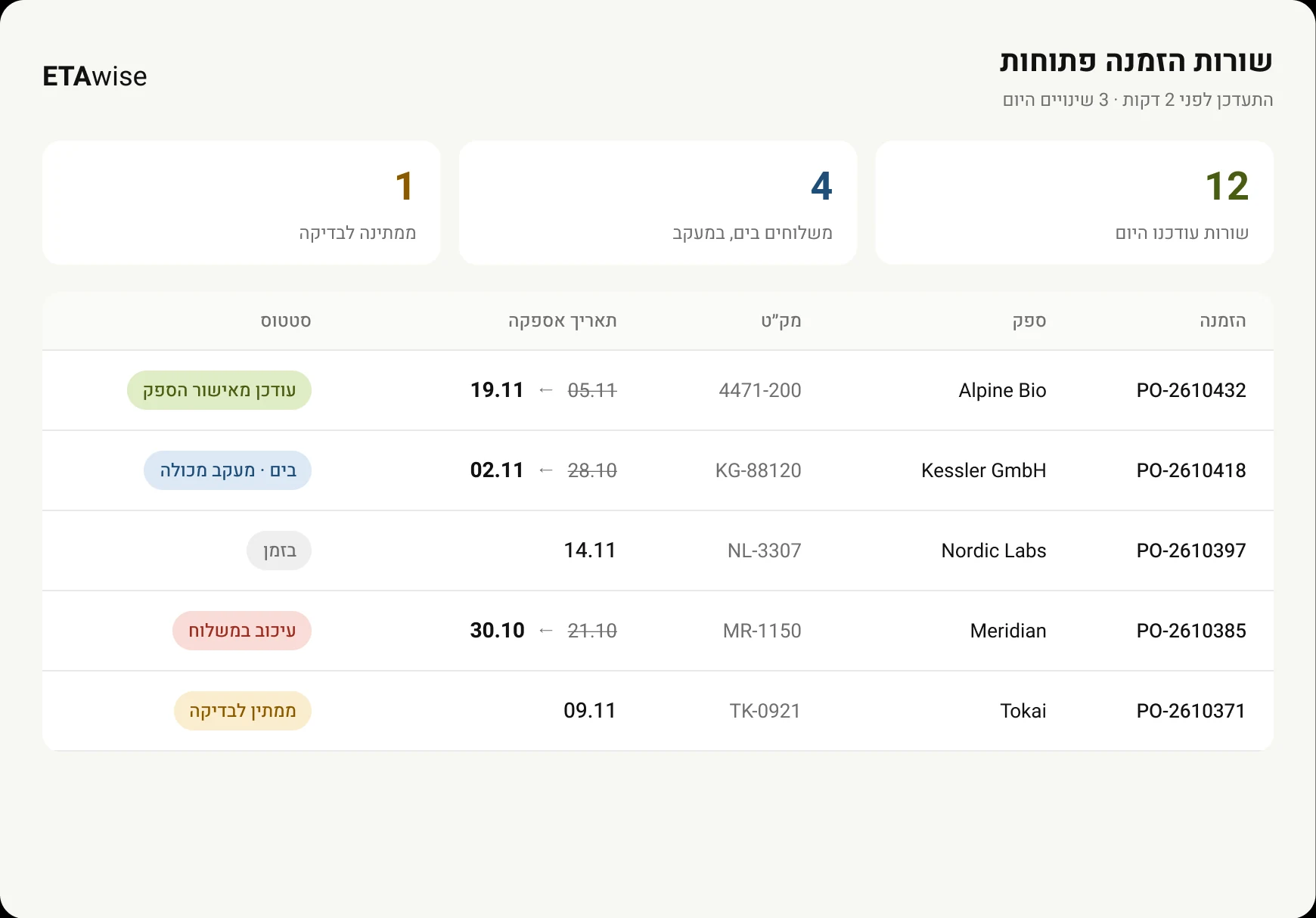Open order PO-2610371
The width and height of the screenshot is (1316, 918).
click(1191, 711)
